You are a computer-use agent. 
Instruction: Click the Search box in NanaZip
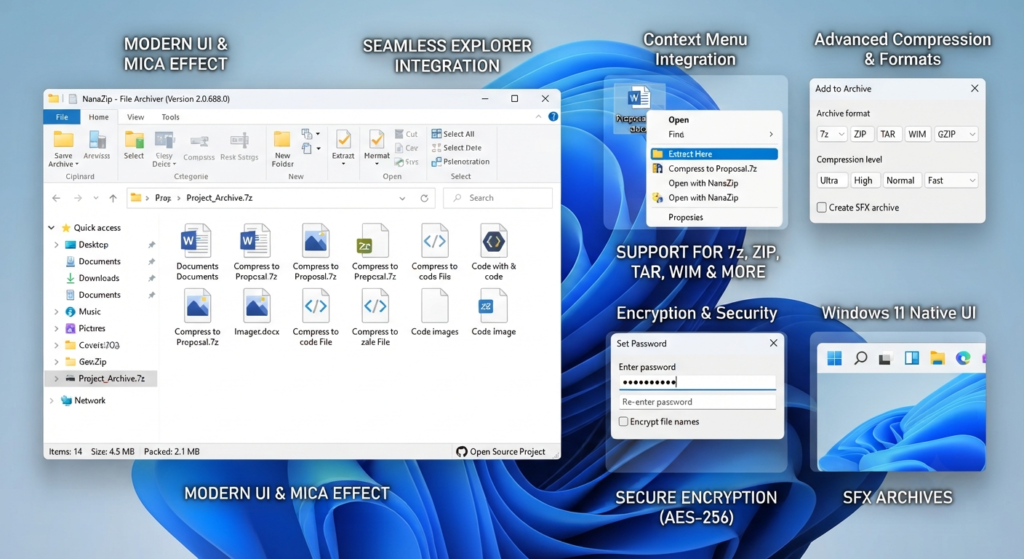tap(498, 198)
